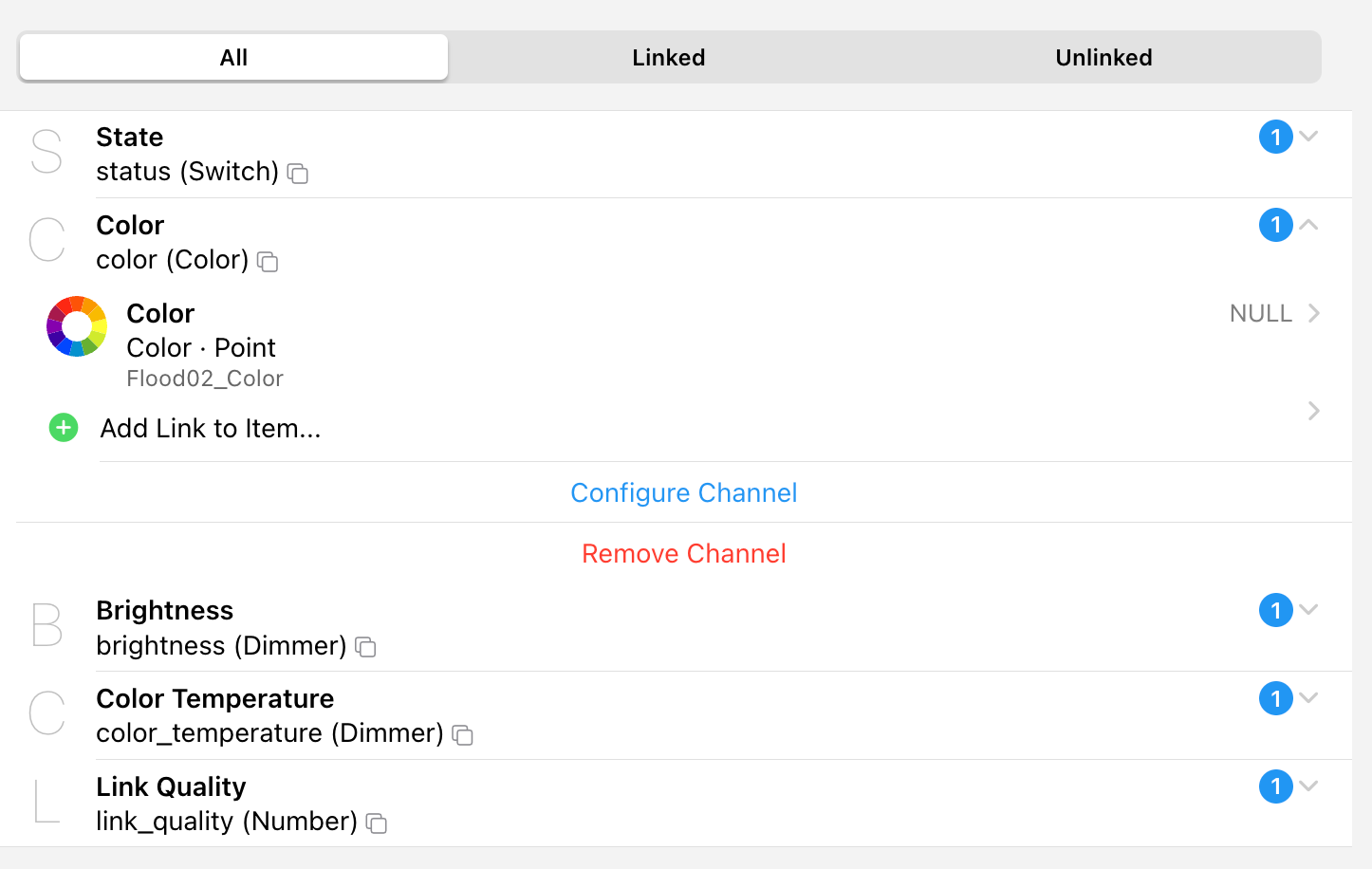Image resolution: width=1372 pixels, height=869 pixels.
Task: Click the color wheel item icon
Action: coord(77,326)
